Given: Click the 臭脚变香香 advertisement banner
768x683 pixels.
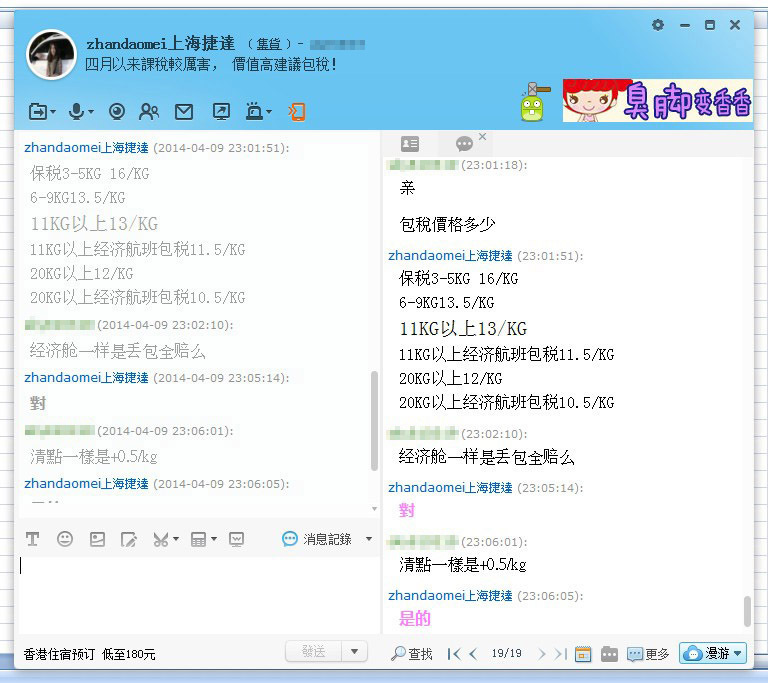Looking at the screenshot, I should (657, 100).
